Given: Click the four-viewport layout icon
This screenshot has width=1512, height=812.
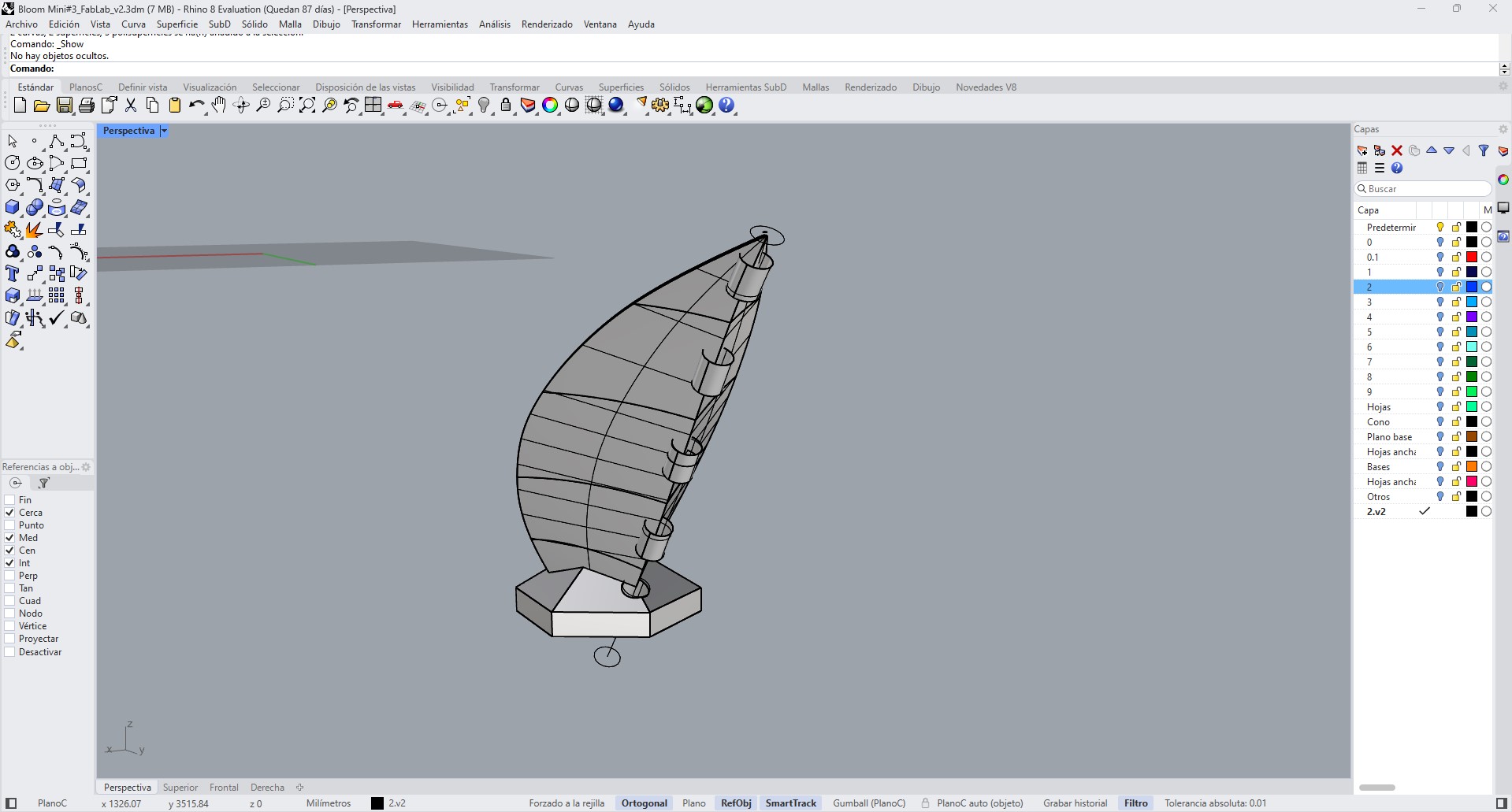Looking at the screenshot, I should coord(373,105).
